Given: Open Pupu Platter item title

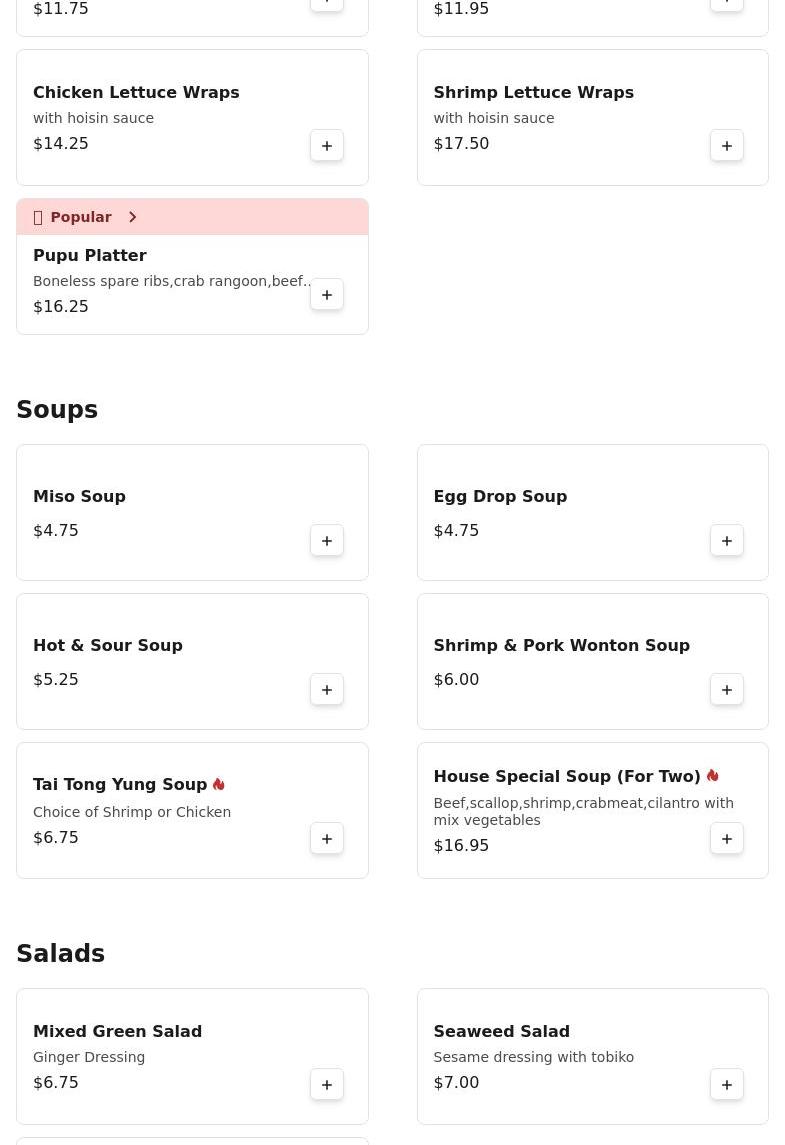Looking at the screenshot, I should click(x=90, y=255).
